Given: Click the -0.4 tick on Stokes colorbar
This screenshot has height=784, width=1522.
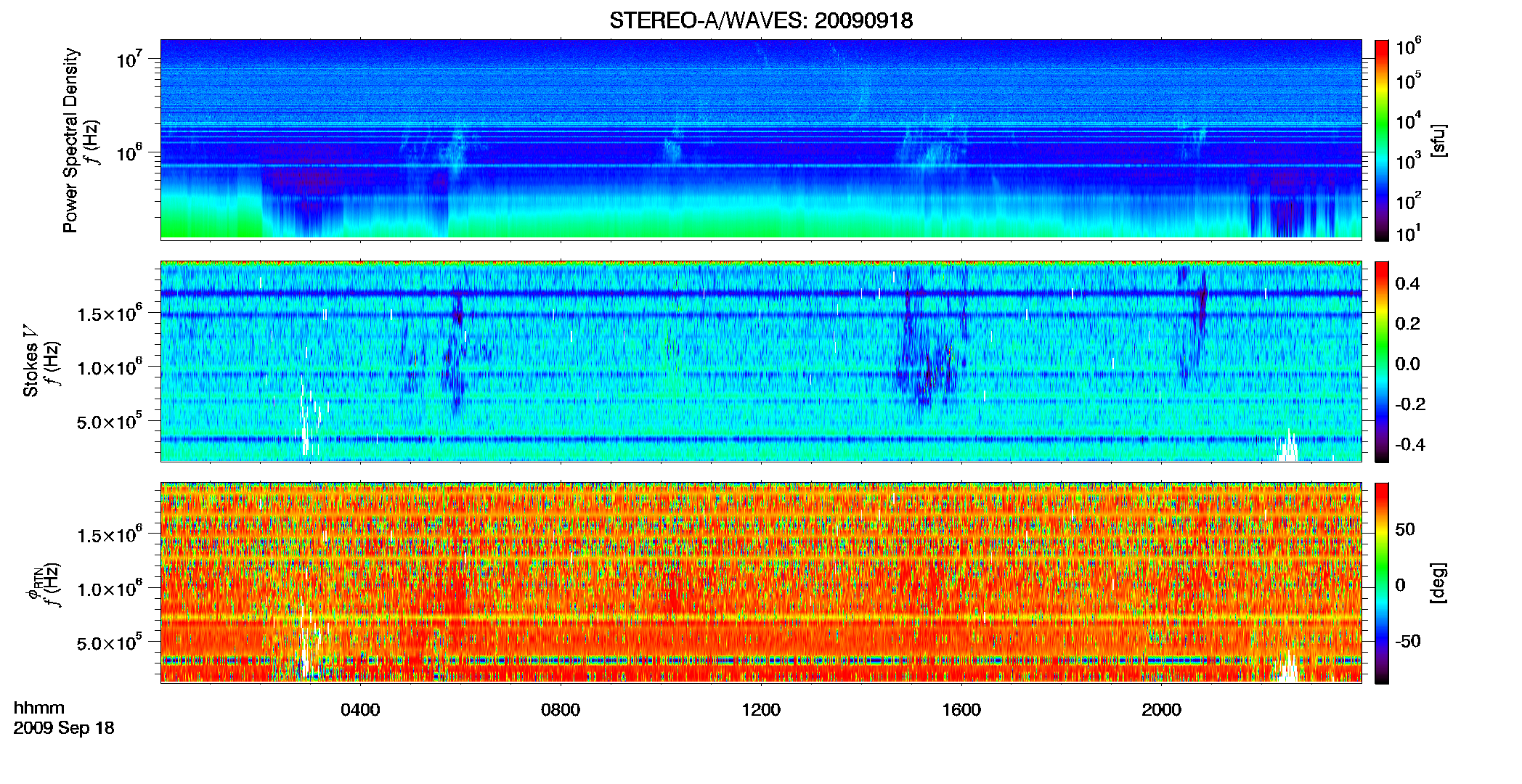Looking at the screenshot, I should [1410, 444].
